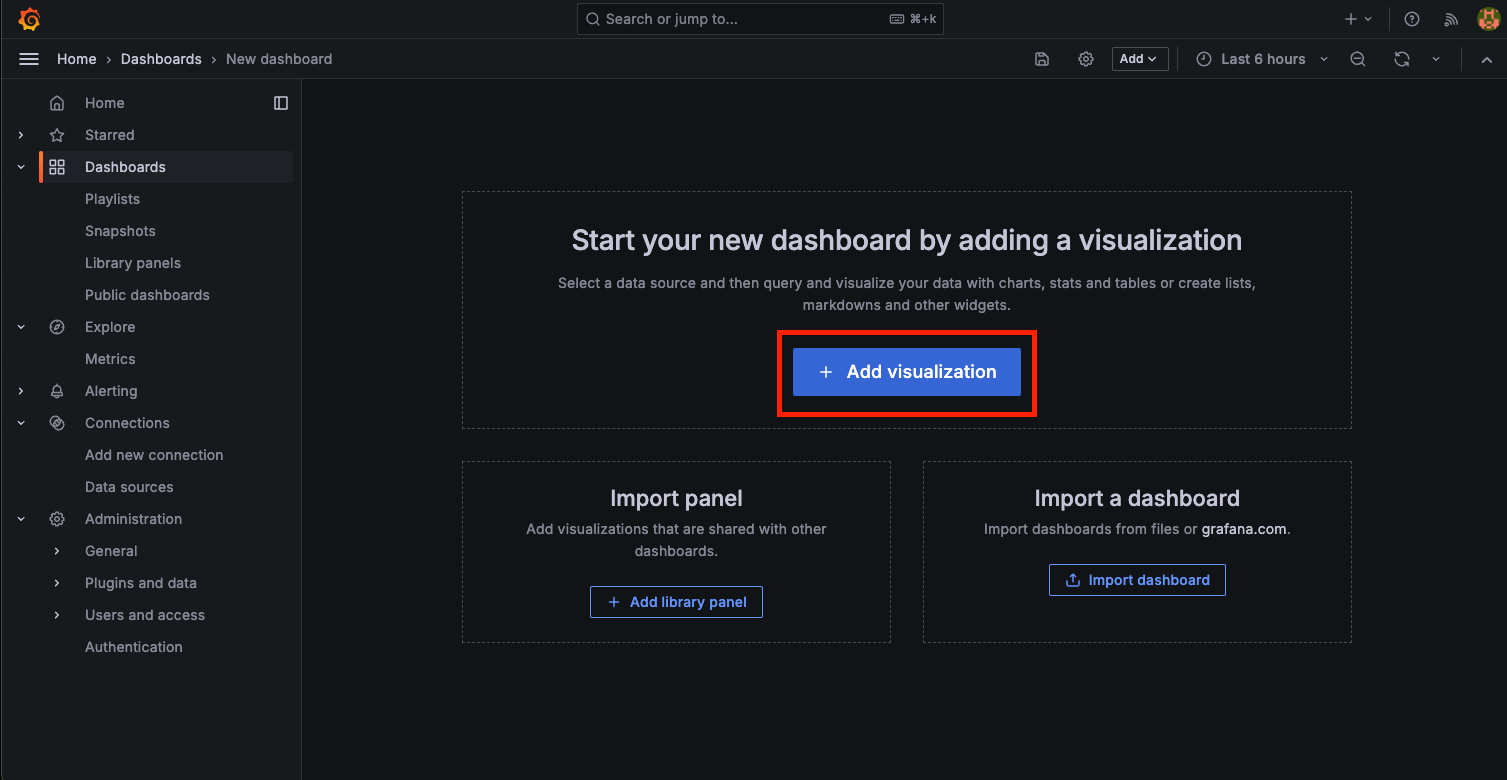Collapse the Explore section chevron
The height and width of the screenshot is (780, 1507).
[21, 327]
